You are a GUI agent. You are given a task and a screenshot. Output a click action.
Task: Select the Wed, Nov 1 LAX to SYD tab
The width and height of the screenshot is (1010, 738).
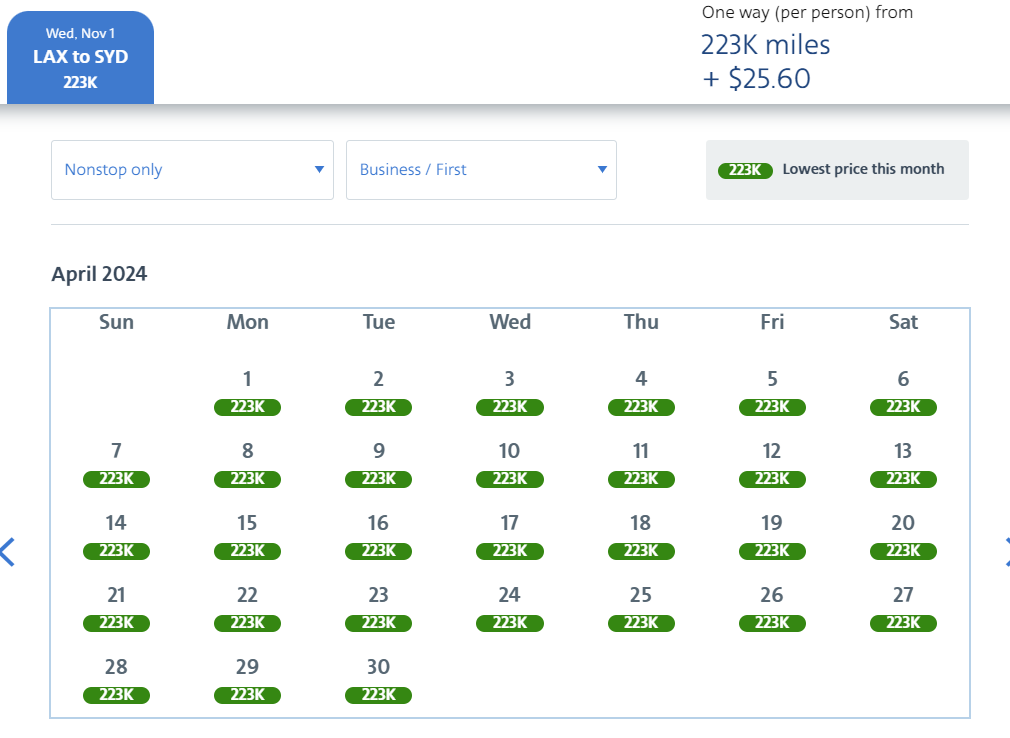(x=80, y=57)
